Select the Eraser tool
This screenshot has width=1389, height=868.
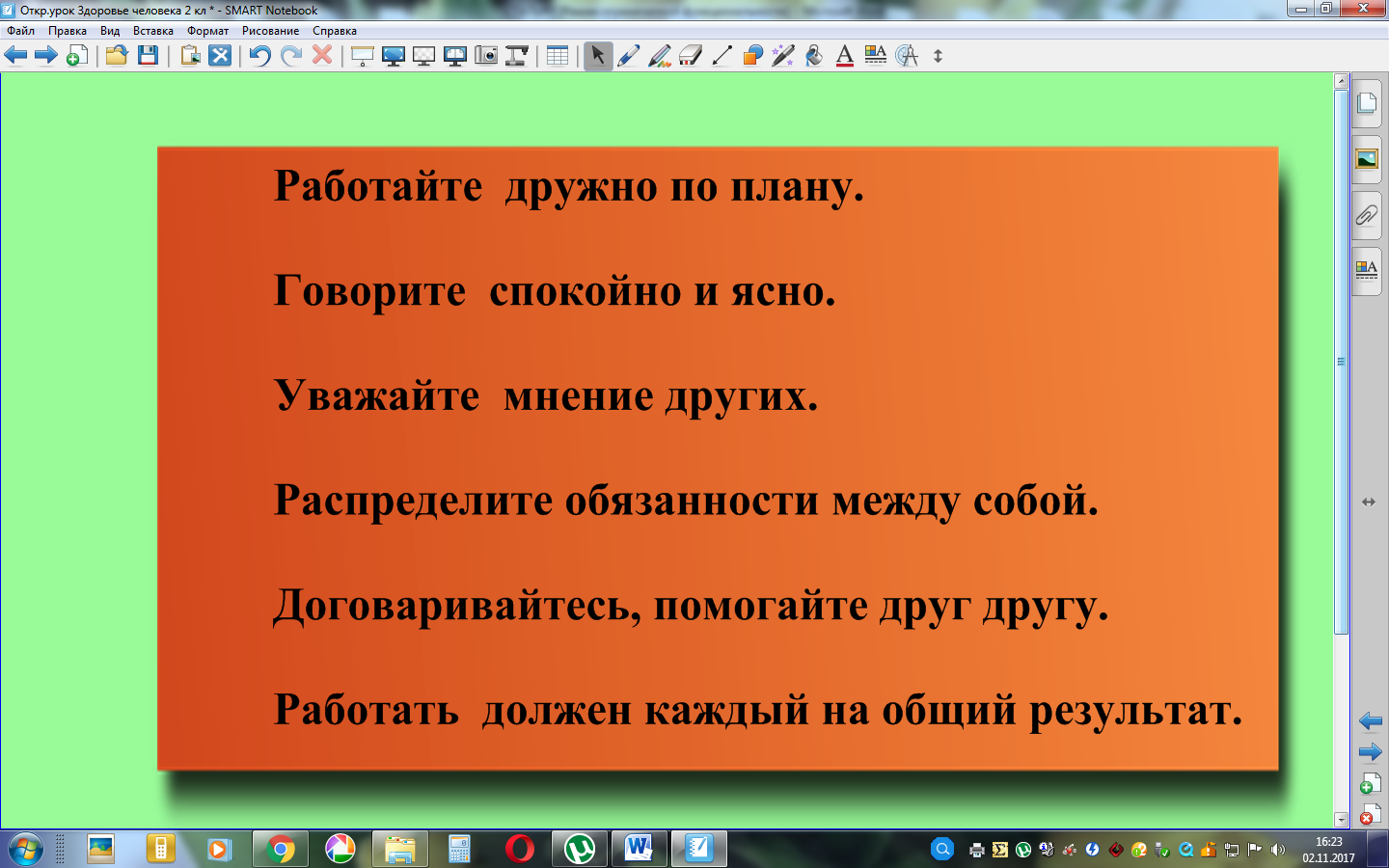coord(691,56)
